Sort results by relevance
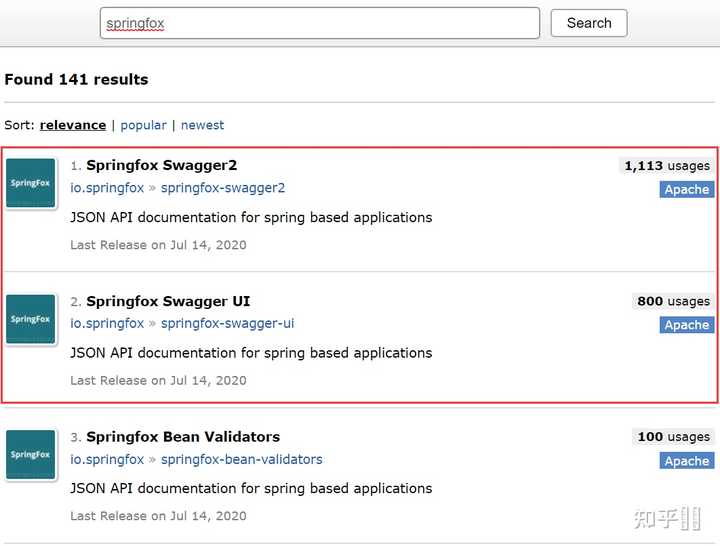 click(73, 125)
